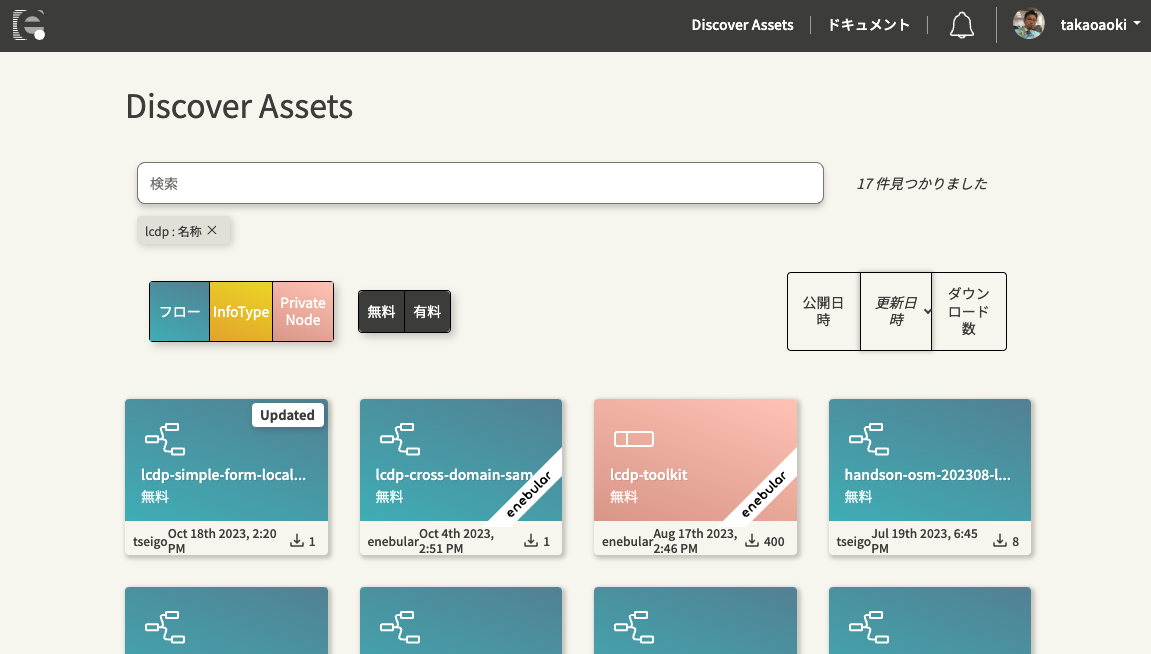
Task: Click download icon on lcdp-toolkit card
Action: pyautogui.click(x=752, y=541)
